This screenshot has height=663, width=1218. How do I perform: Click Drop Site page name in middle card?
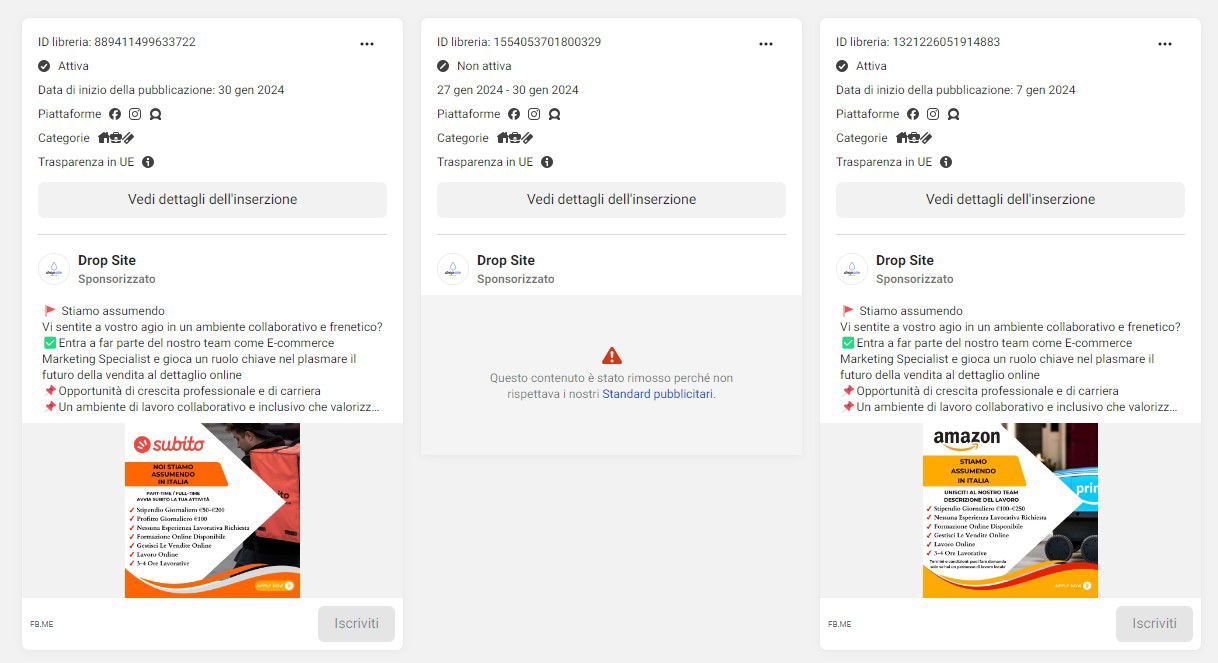tap(506, 261)
